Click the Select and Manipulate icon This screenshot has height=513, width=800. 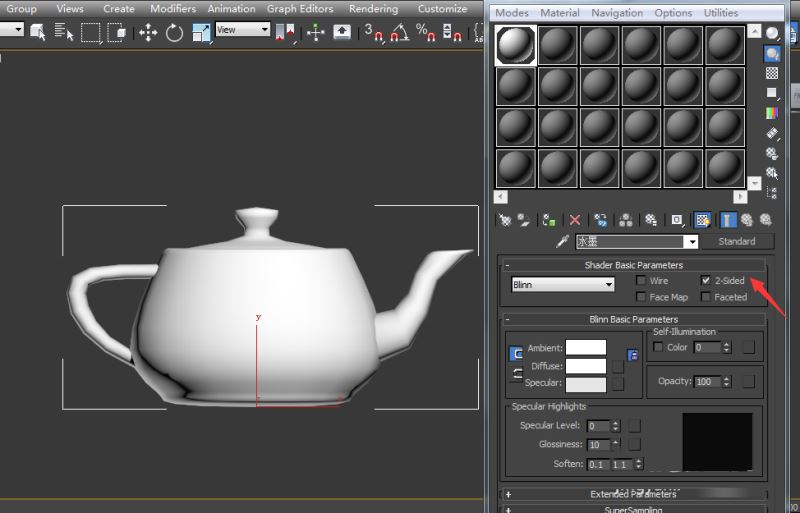tap(316, 33)
